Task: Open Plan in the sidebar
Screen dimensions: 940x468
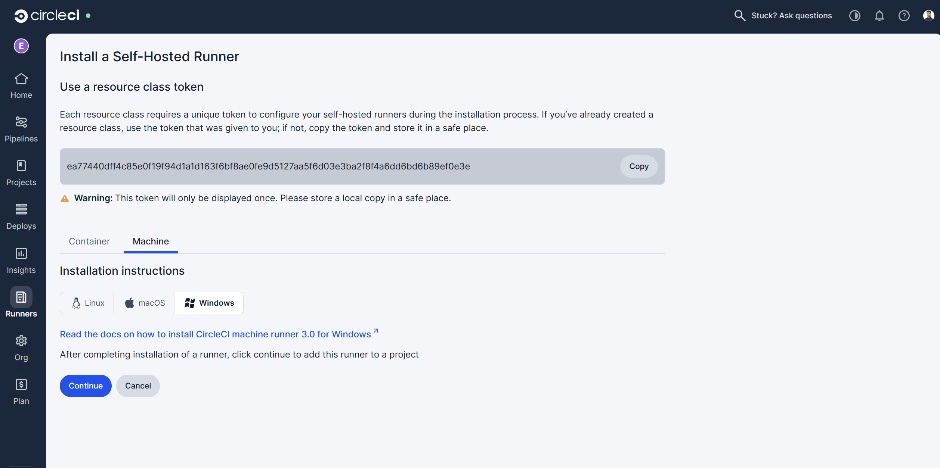Action: (x=21, y=392)
